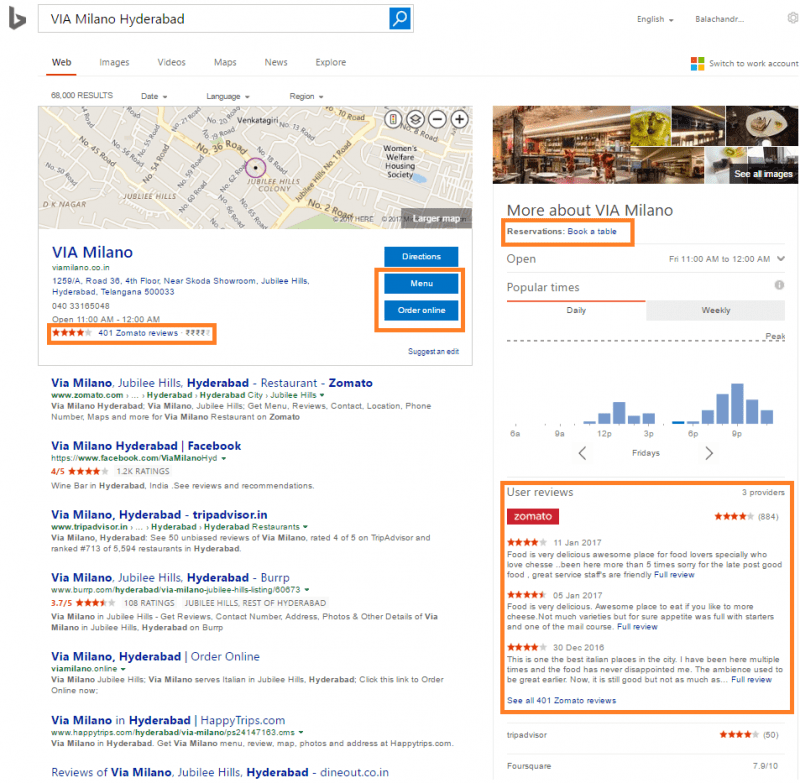
Task: Click Switch to work account link
Action: [754, 63]
